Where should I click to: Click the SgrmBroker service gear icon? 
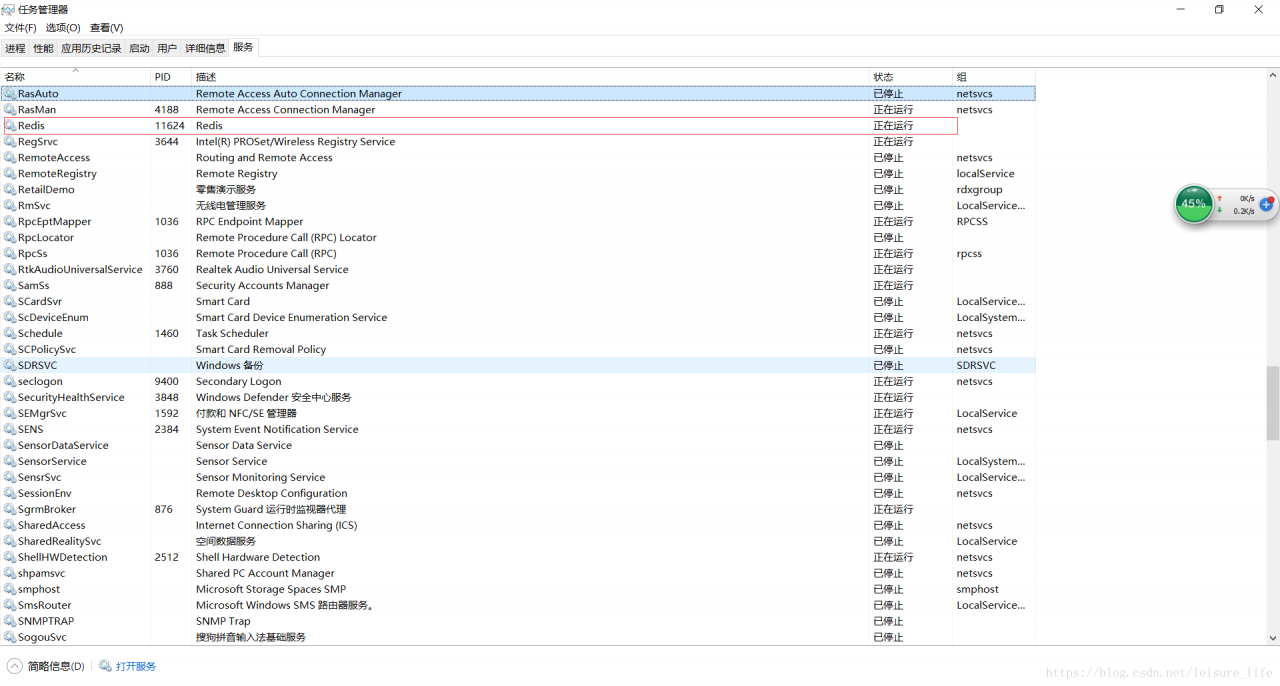click(x=10, y=509)
